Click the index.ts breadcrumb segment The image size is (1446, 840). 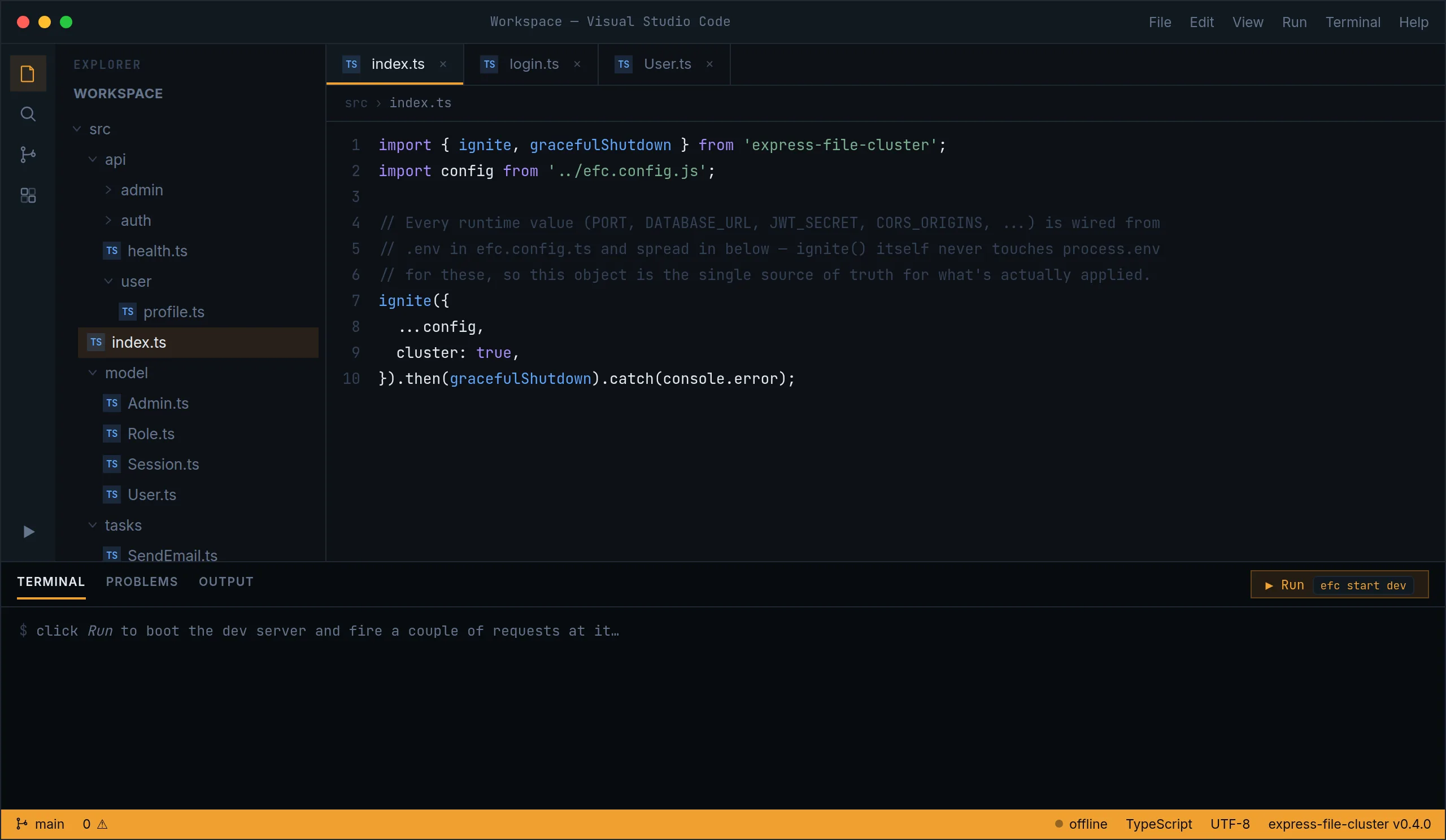click(421, 103)
